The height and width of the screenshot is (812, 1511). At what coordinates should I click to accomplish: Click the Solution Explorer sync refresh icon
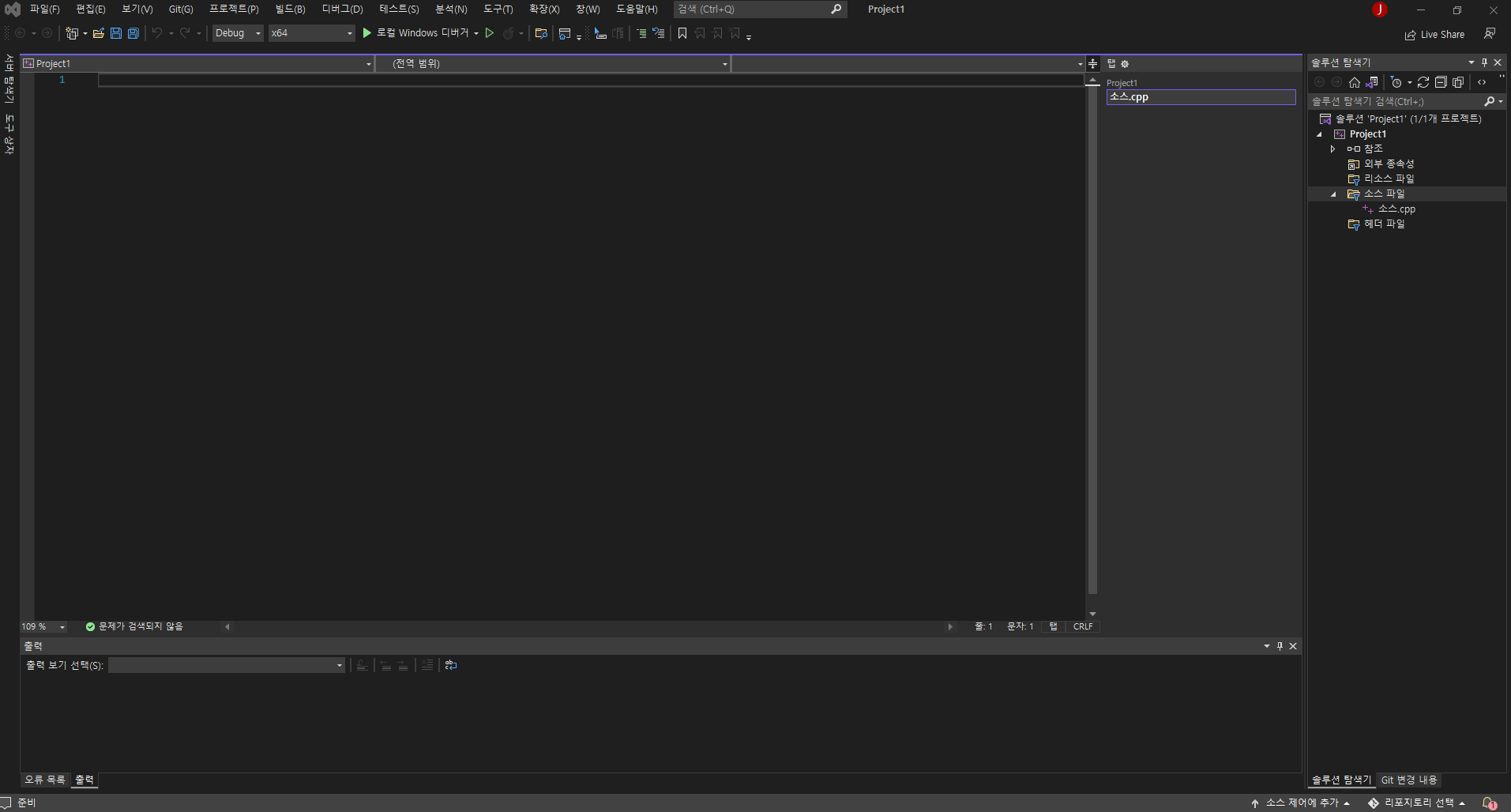1423,82
